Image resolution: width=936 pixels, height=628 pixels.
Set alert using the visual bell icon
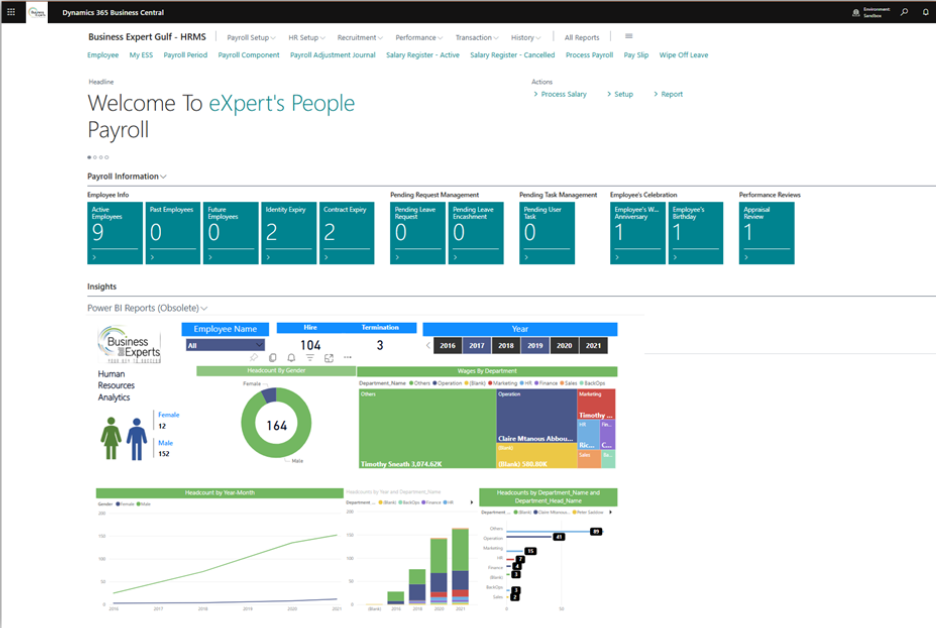[x=291, y=358]
